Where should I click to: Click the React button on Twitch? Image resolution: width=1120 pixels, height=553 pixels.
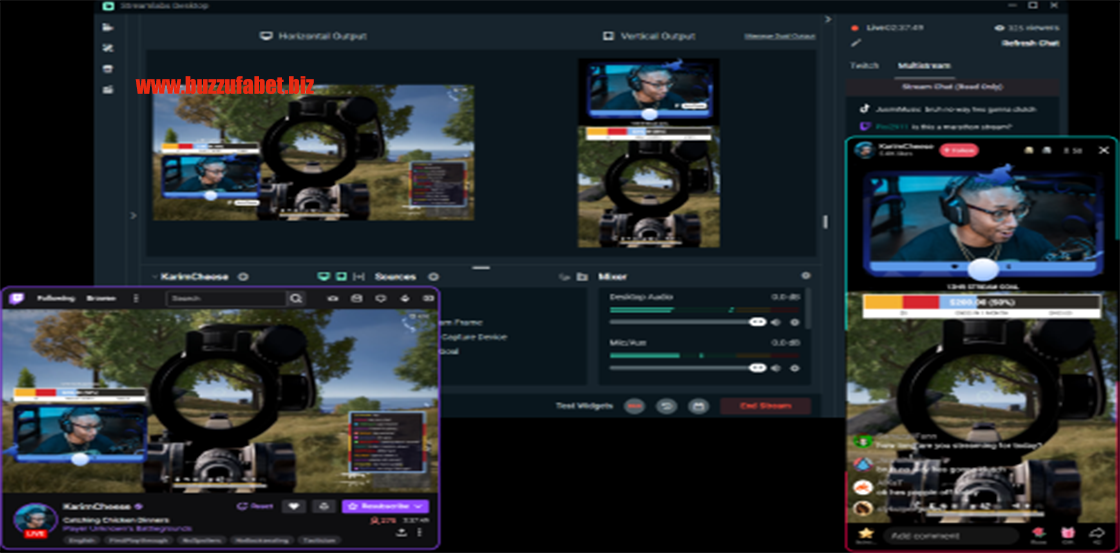pyautogui.click(x=255, y=506)
